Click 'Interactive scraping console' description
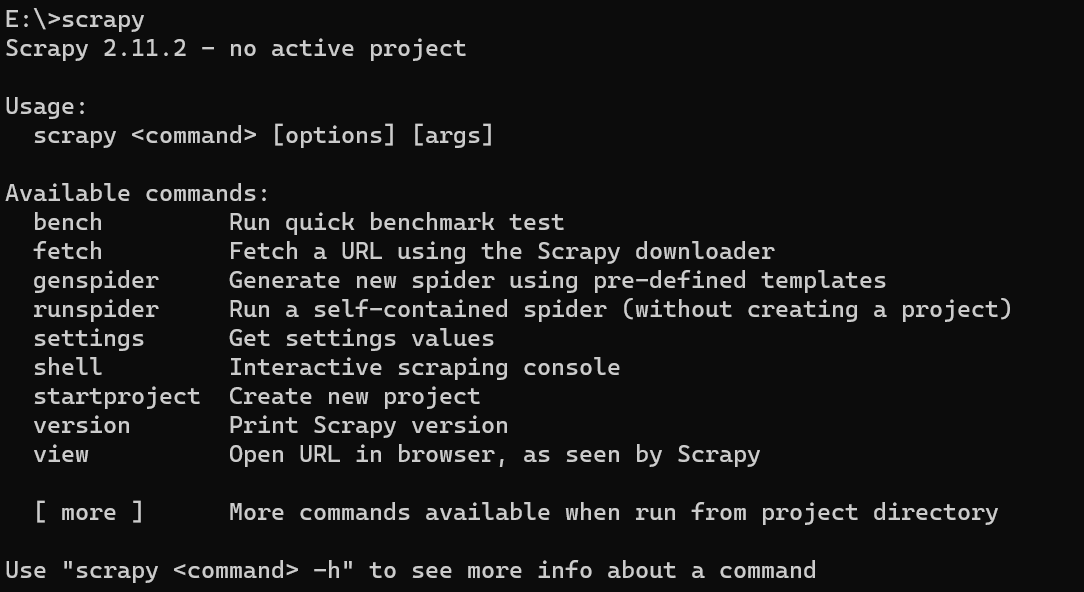 point(424,367)
